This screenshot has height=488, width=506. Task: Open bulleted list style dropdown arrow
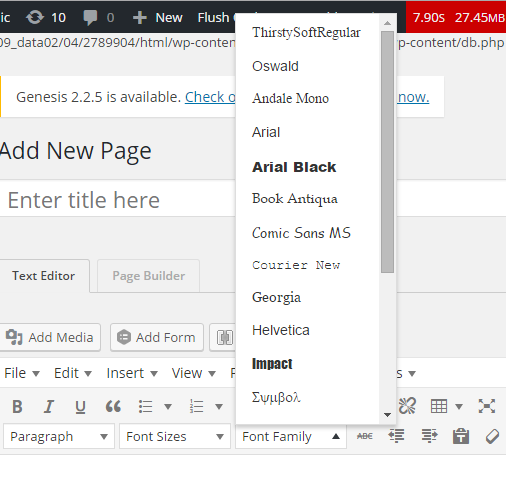pyautogui.click(x=168, y=406)
